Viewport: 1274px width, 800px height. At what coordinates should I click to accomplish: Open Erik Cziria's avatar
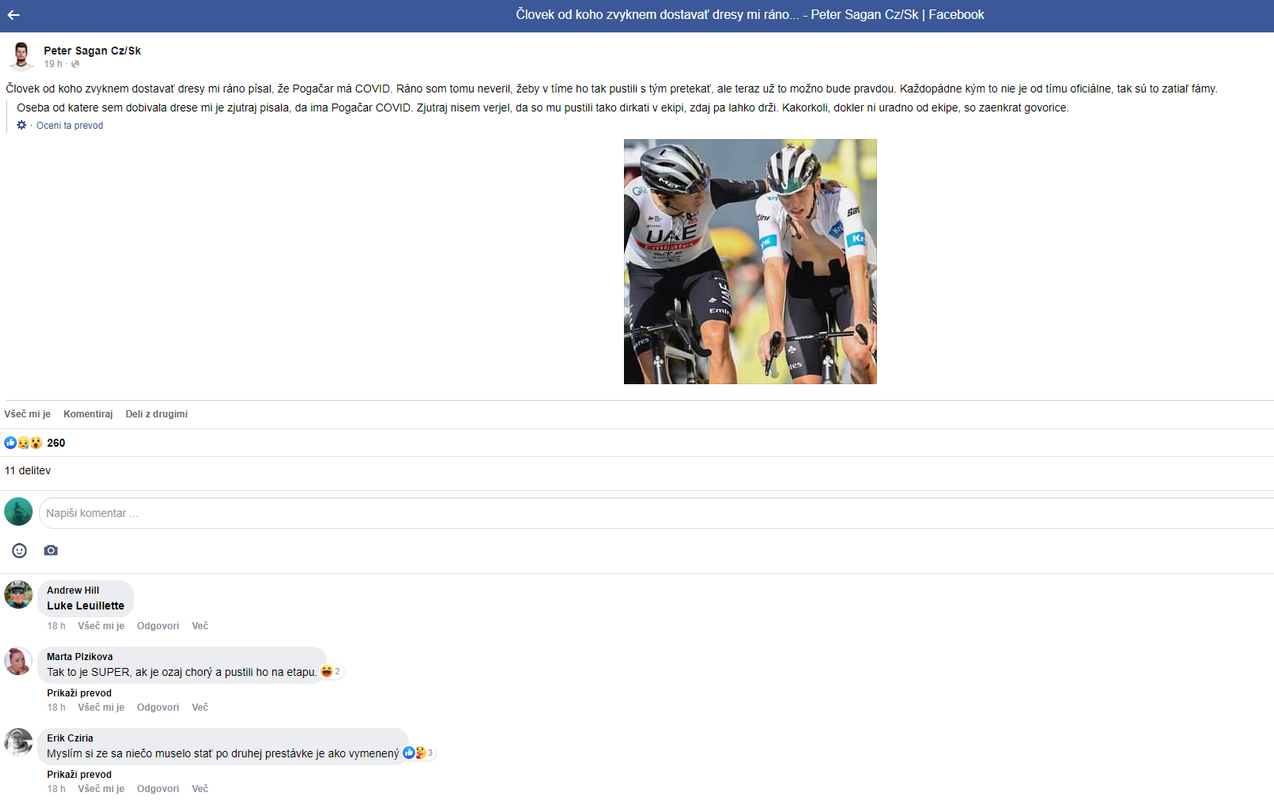[x=18, y=742]
